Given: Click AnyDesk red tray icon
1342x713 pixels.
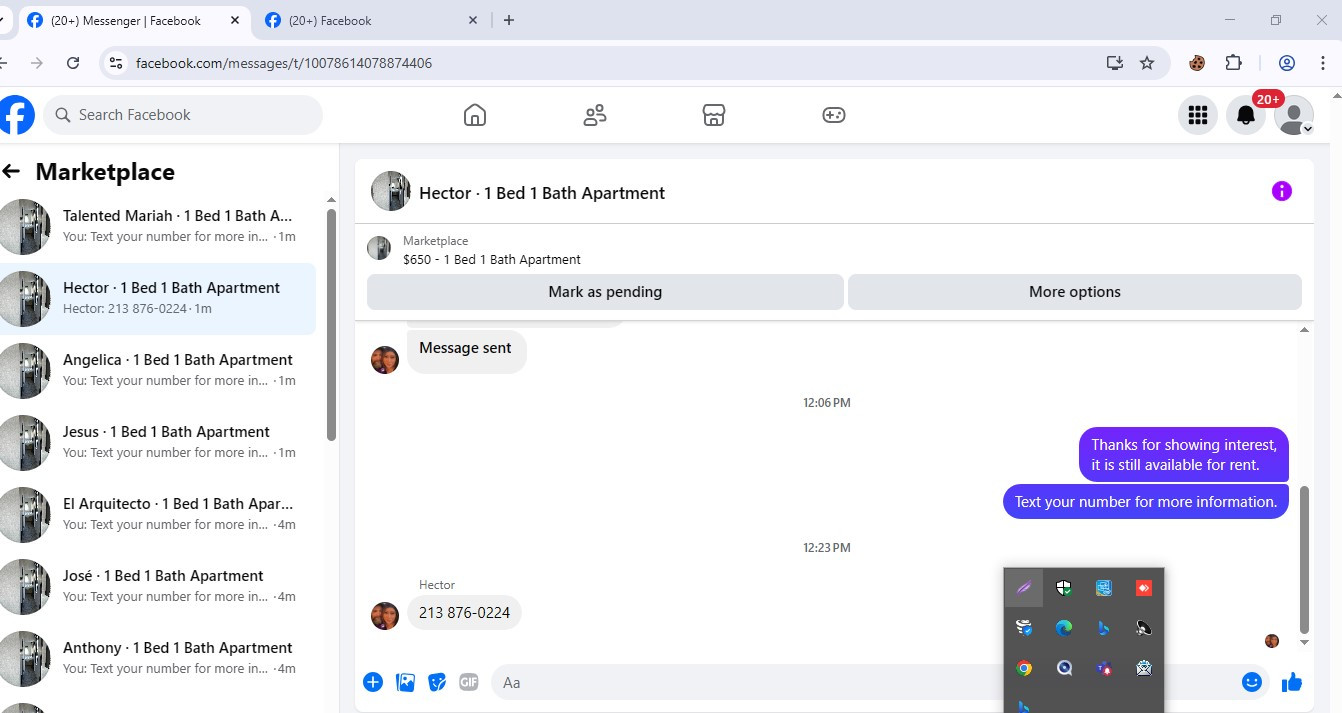Looking at the screenshot, I should 1144,588.
